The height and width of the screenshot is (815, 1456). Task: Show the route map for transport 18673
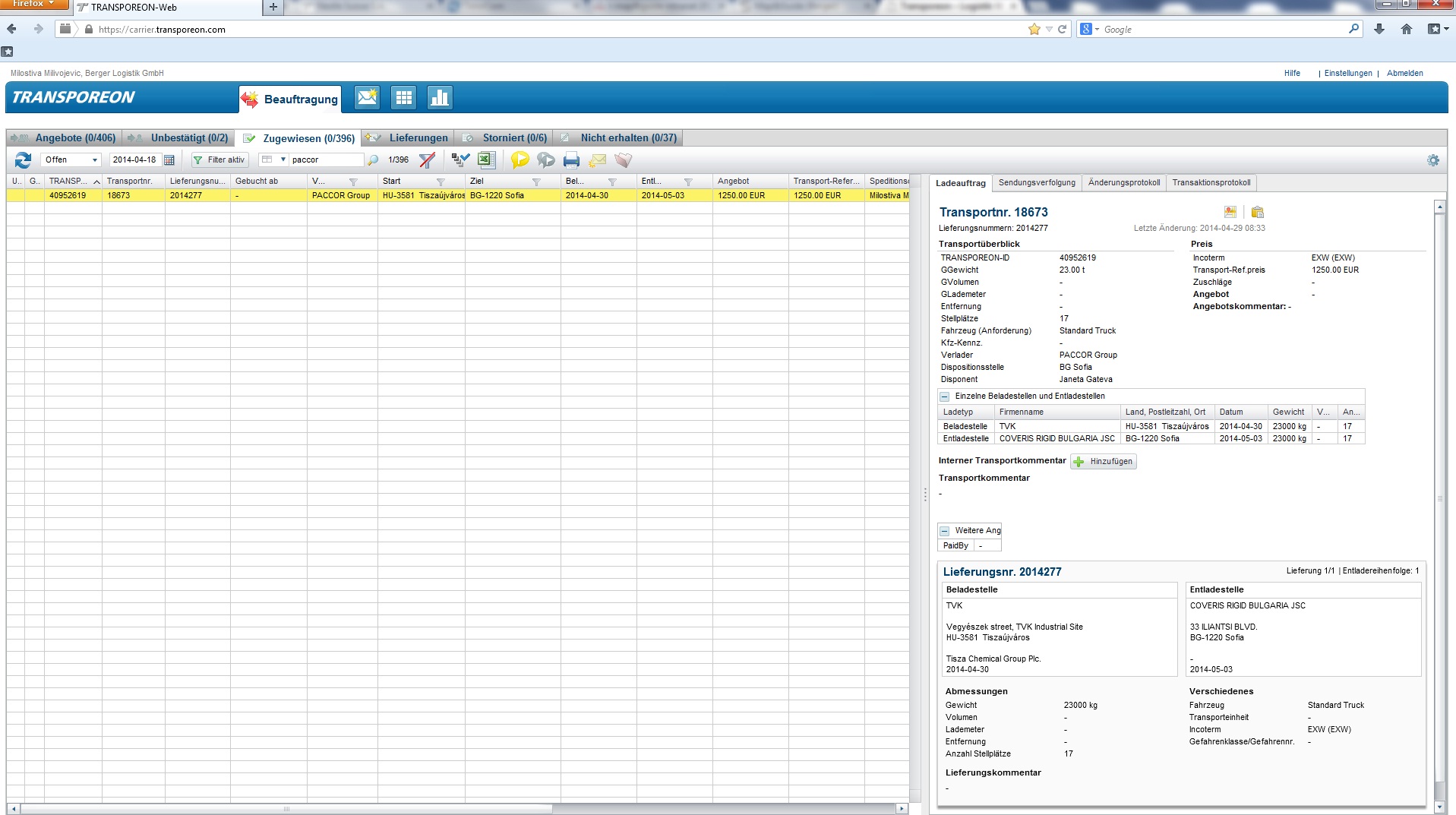pyautogui.click(x=1230, y=212)
